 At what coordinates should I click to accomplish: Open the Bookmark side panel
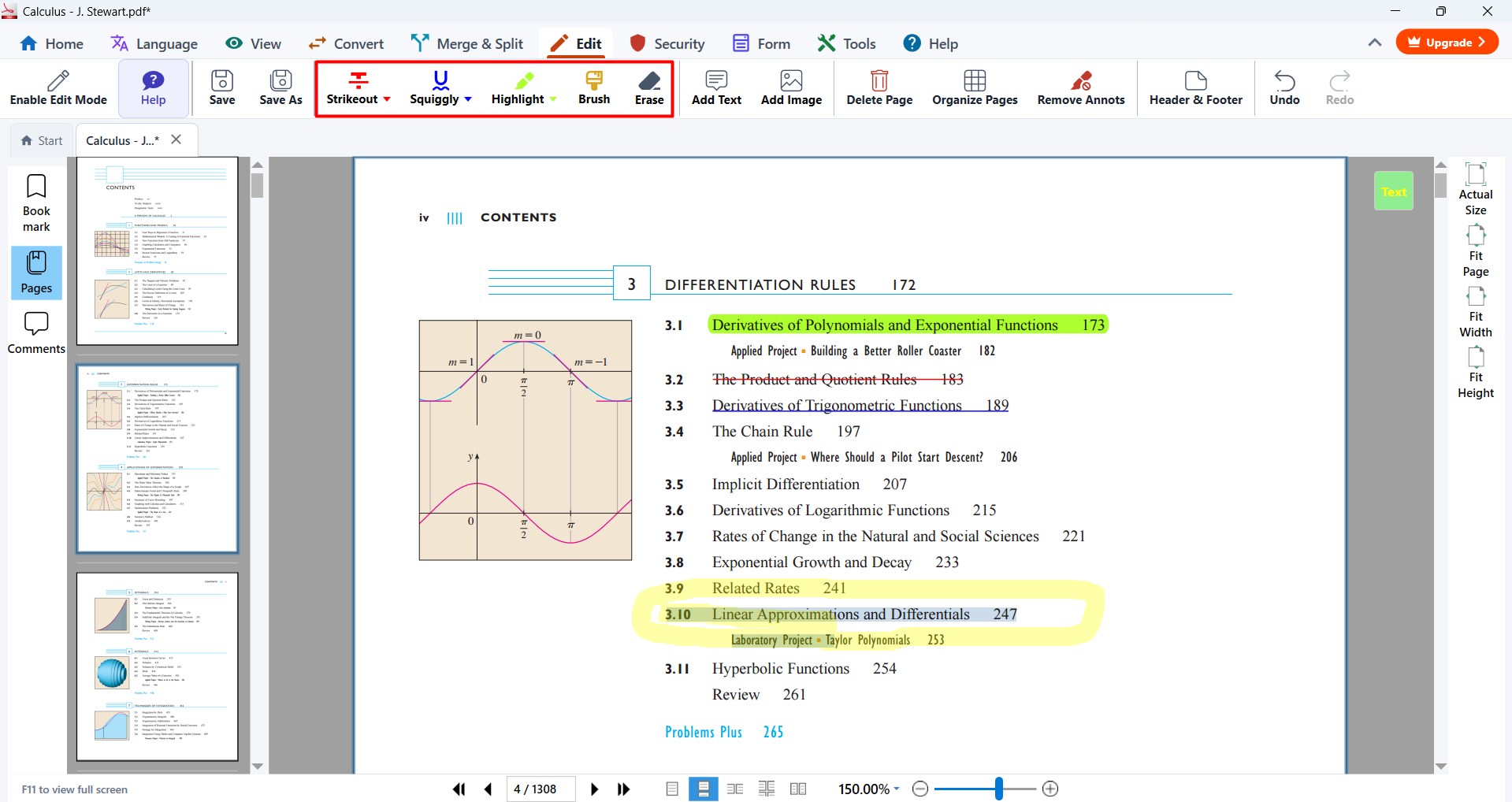[36, 202]
